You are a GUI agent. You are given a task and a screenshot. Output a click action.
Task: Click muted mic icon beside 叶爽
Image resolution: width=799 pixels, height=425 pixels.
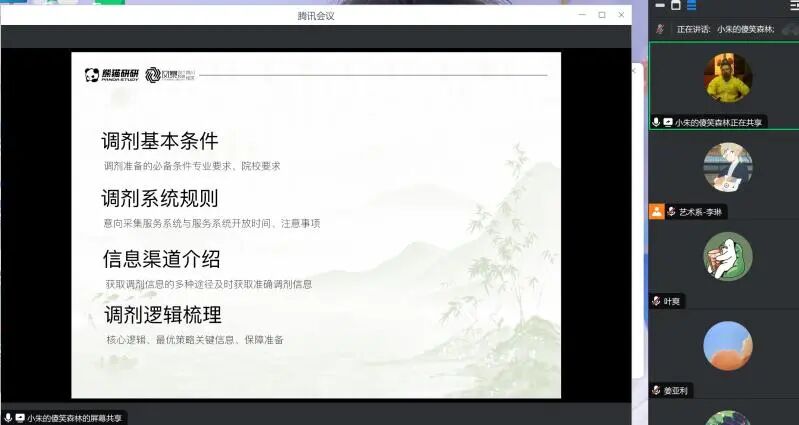coord(656,301)
